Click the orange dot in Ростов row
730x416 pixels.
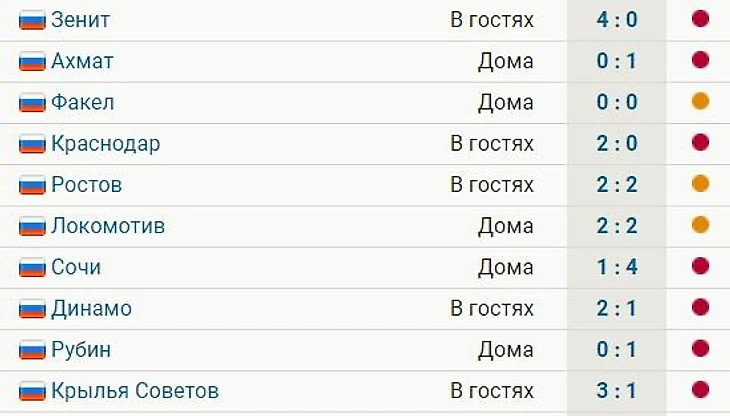(x=700, y=184)
